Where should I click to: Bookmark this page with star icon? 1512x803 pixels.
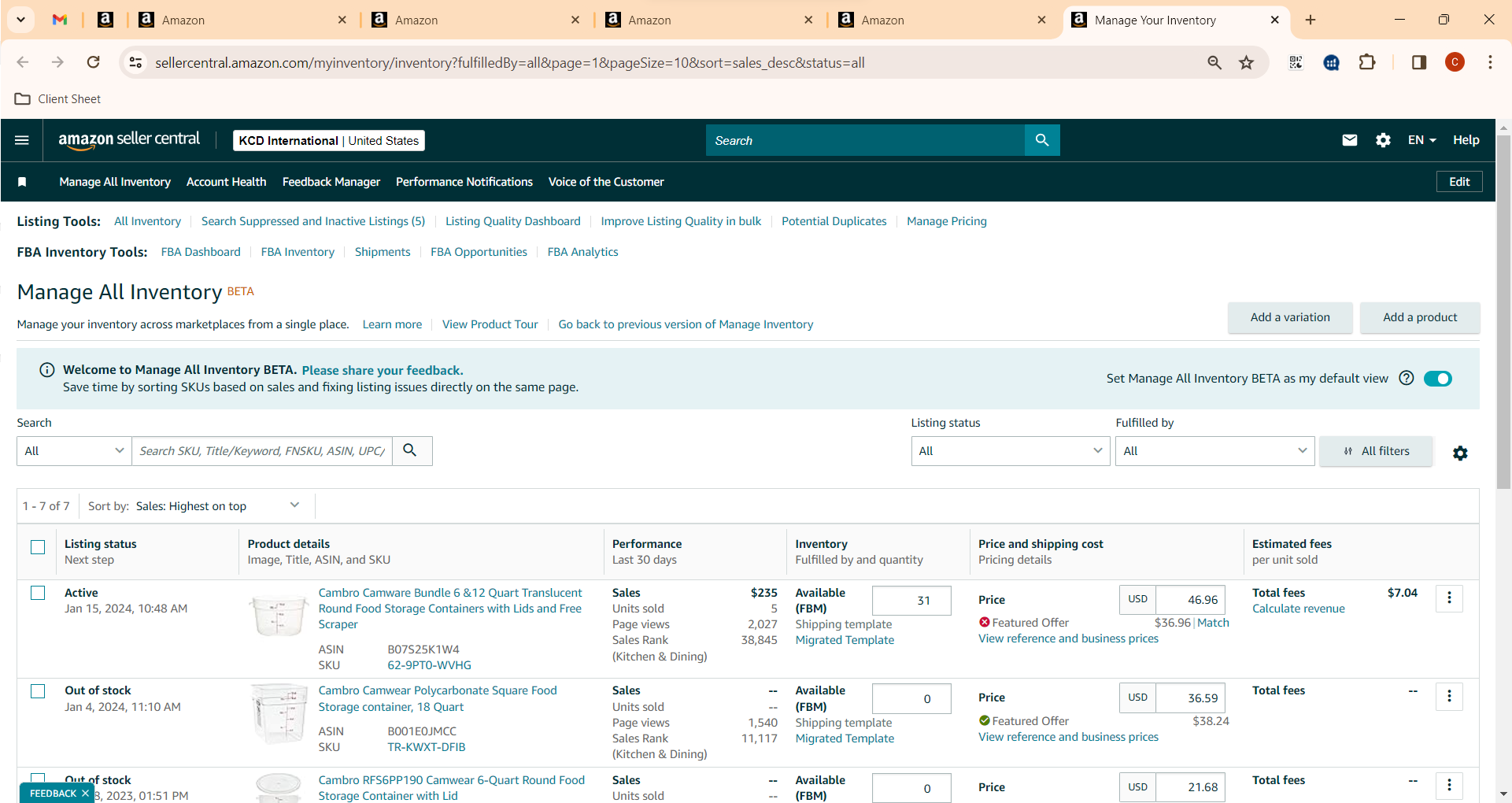[1246, 62]
